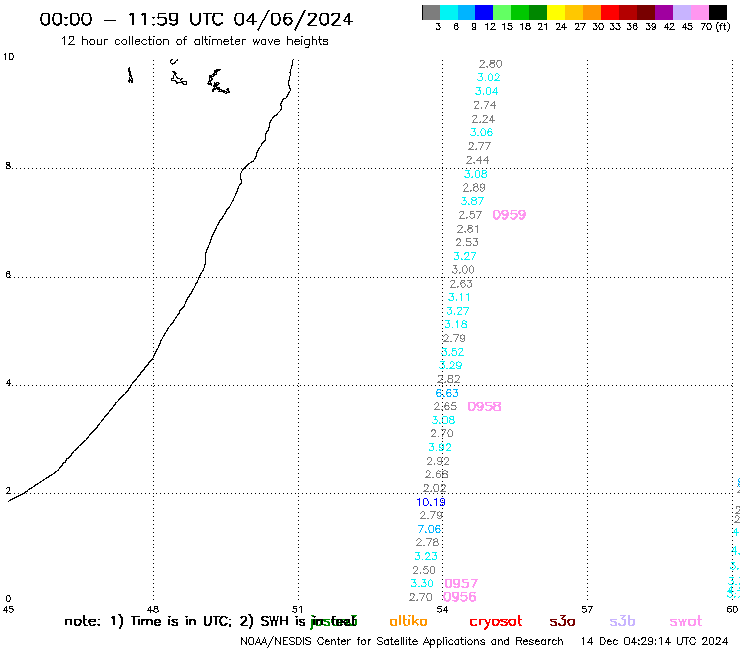740x650 pixels.
Task: Pick the purple swatch in the color scale
Action: (x=664, y=12)
